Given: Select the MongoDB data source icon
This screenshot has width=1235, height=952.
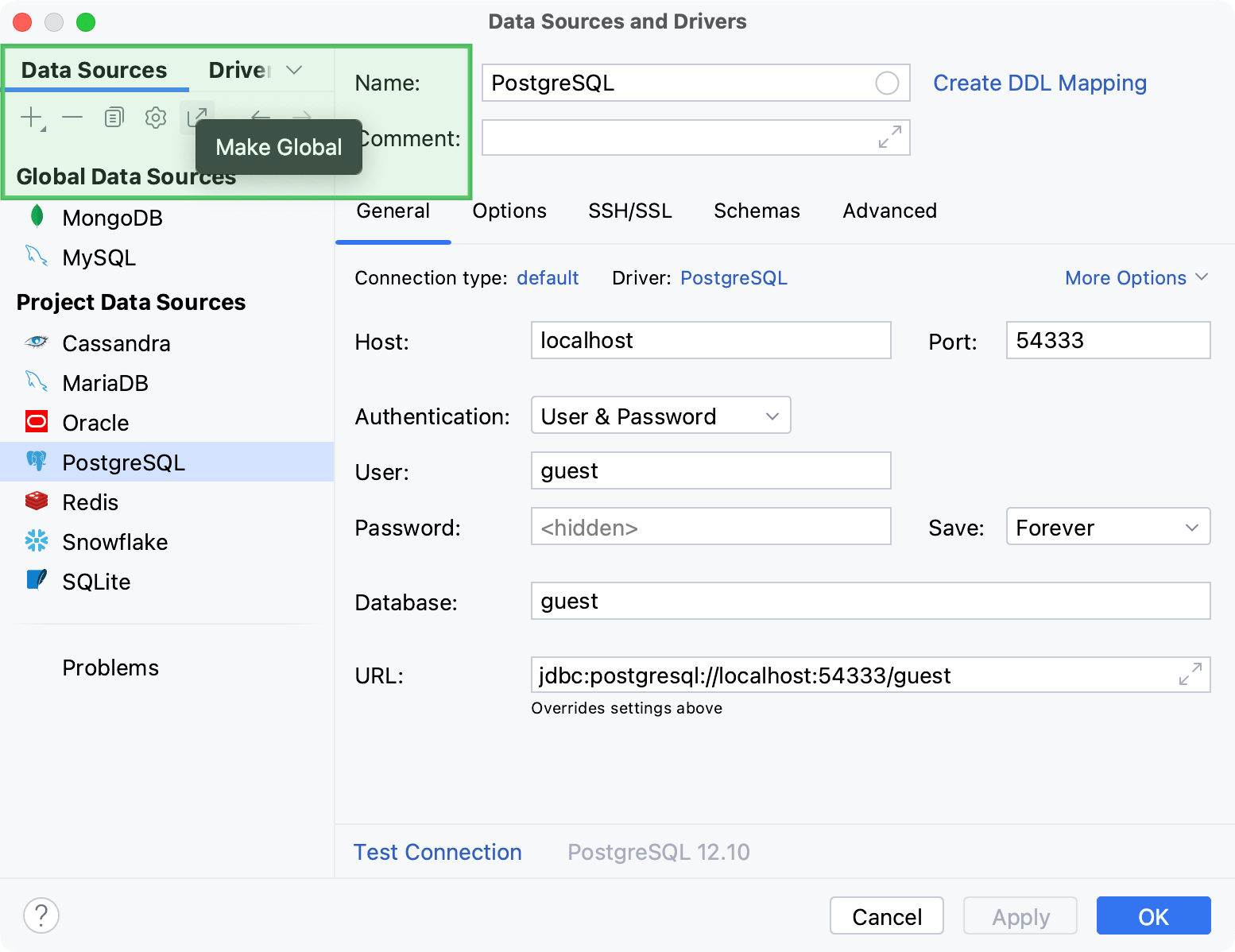Looking at the screenshot, I should point(36,217).
